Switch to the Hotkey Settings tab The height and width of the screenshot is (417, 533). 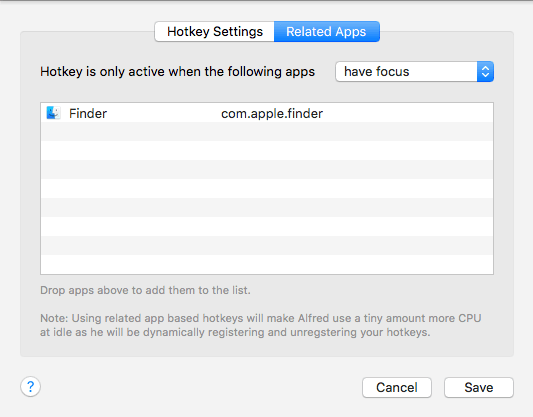[214, 32]
